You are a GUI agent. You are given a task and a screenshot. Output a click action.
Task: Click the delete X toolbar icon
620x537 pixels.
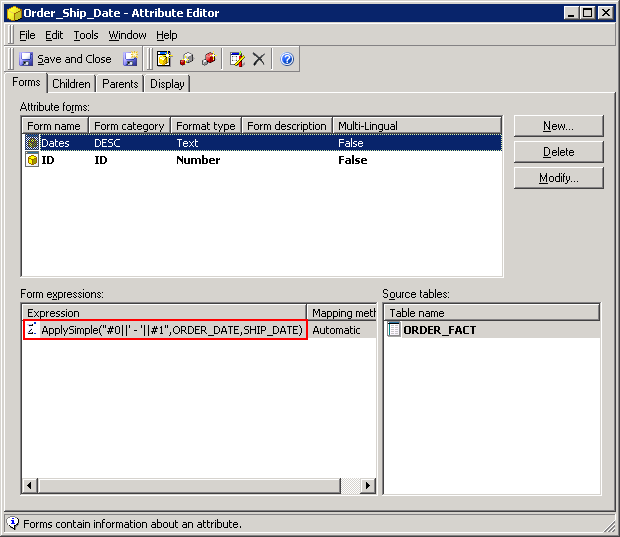pos(259,59)
